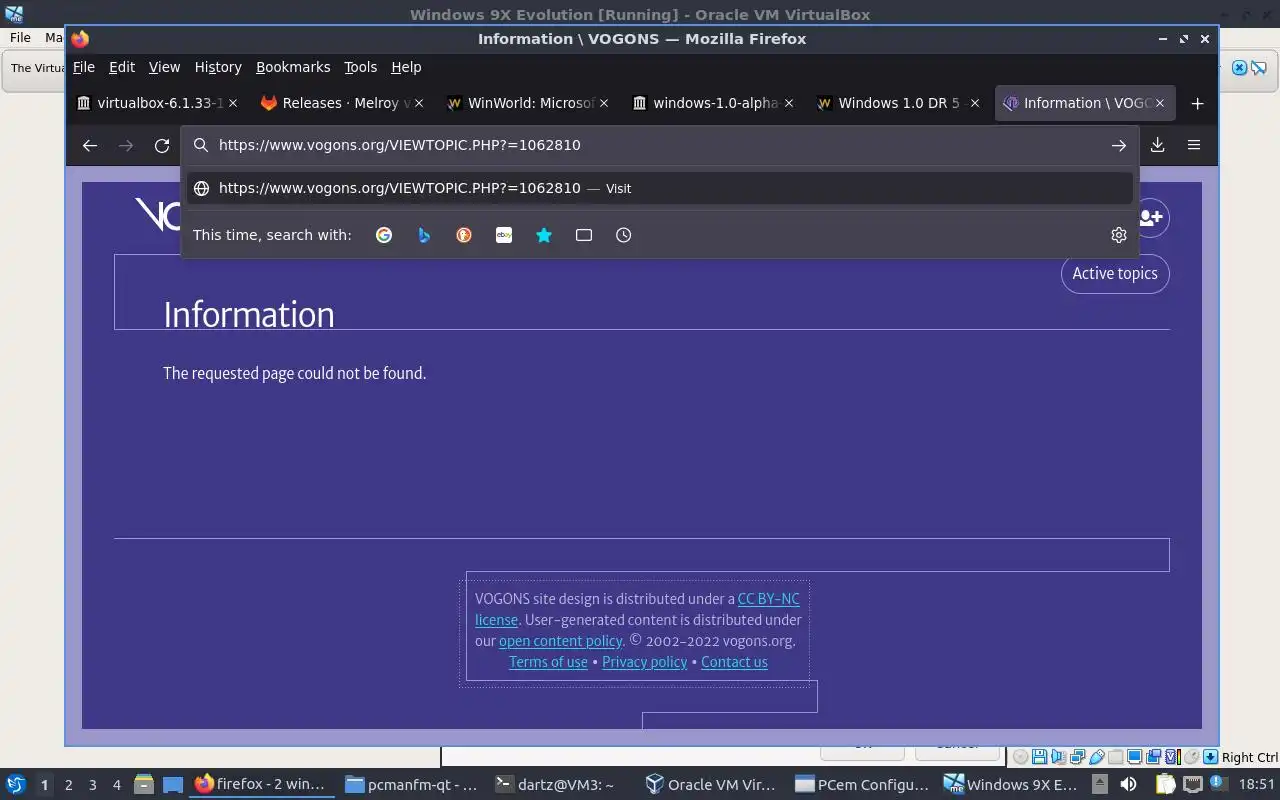Open the Contact us link
1280x800 pixels.
(734, 662)
